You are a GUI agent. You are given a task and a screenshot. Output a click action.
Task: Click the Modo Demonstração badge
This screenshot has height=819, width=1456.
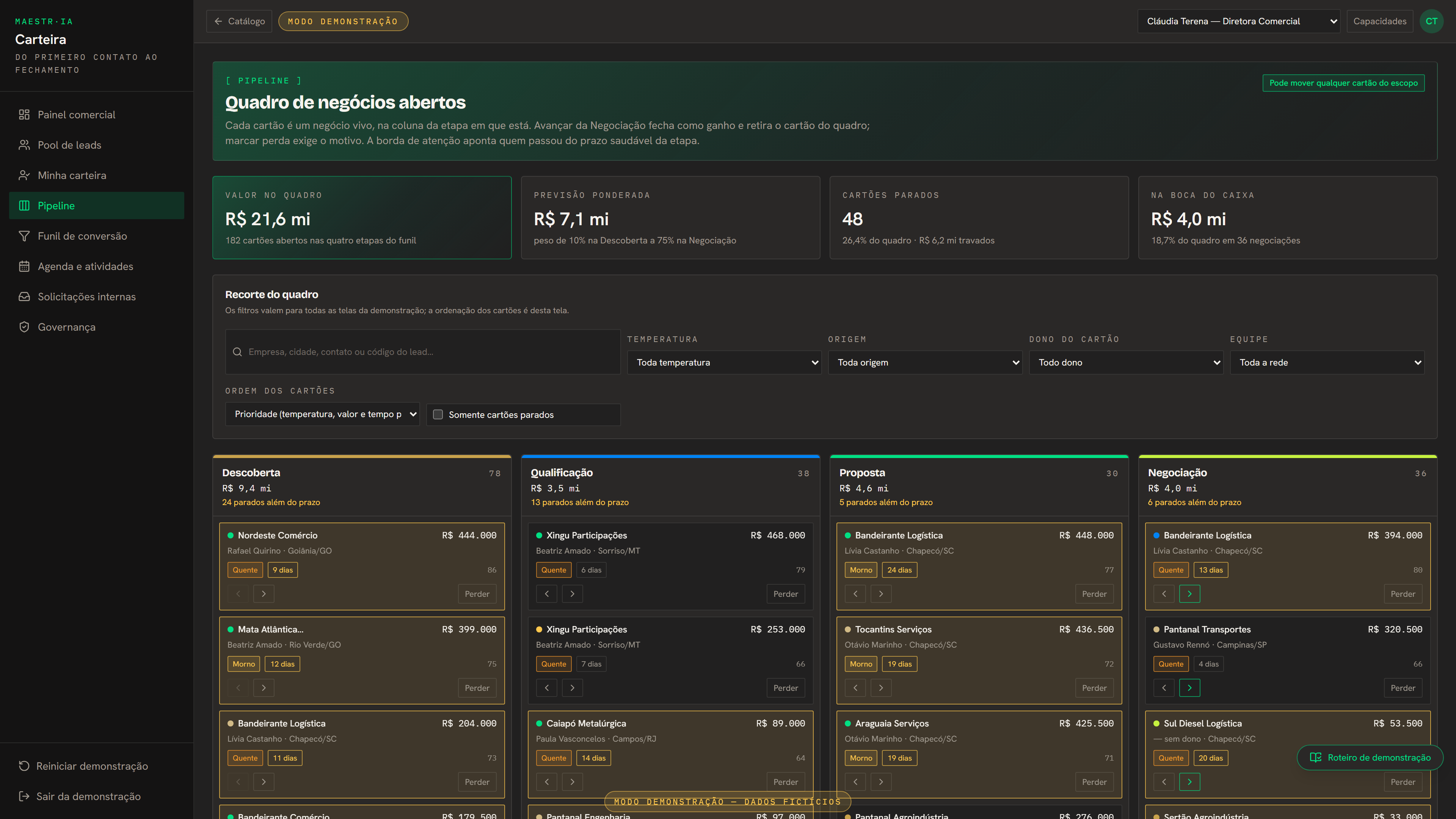[343, 22]
